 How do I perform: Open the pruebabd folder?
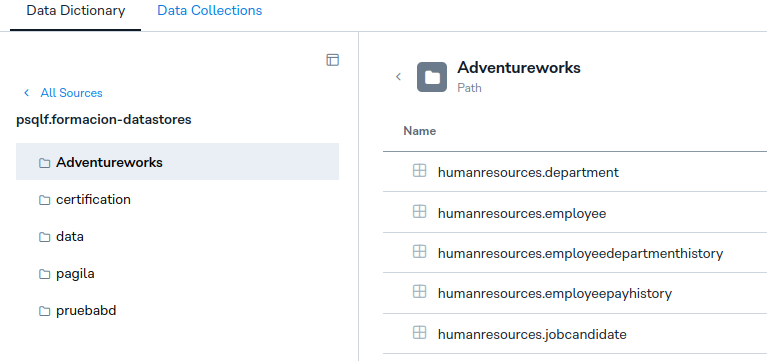point(178,311)
